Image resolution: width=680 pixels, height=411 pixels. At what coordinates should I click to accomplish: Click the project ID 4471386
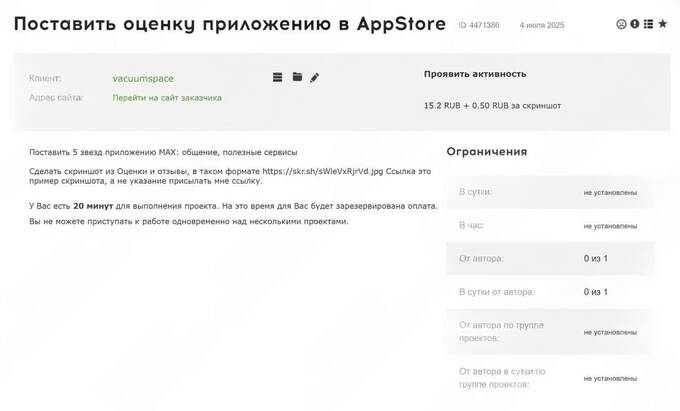point(479,24)
